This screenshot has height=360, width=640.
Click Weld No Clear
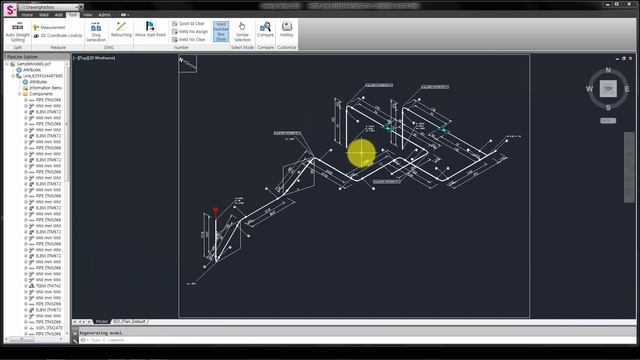click(x=189, y=40)
